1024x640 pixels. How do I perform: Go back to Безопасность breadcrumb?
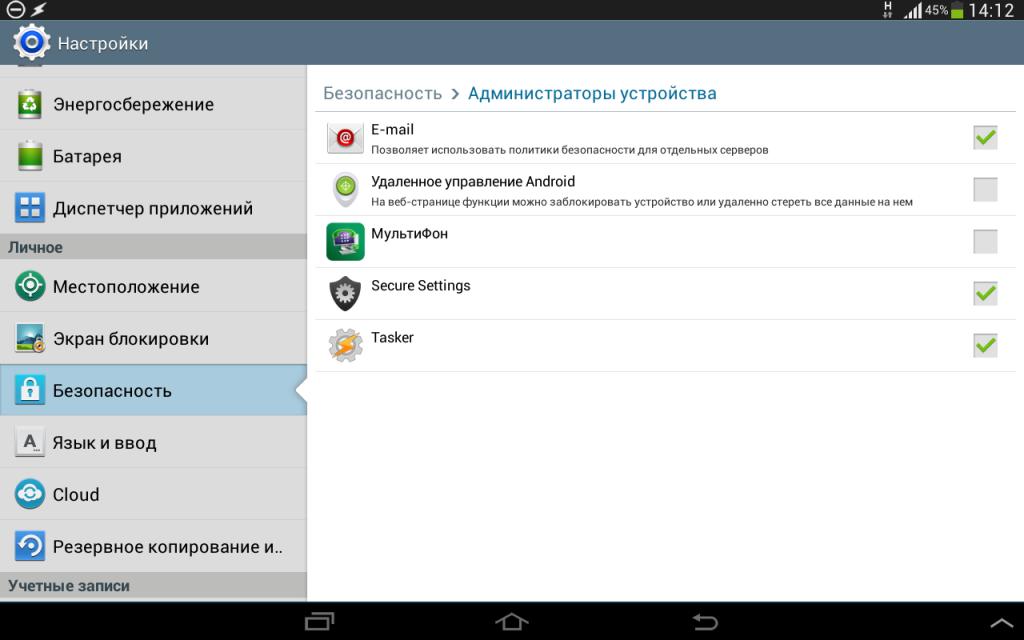pos(383,93)
